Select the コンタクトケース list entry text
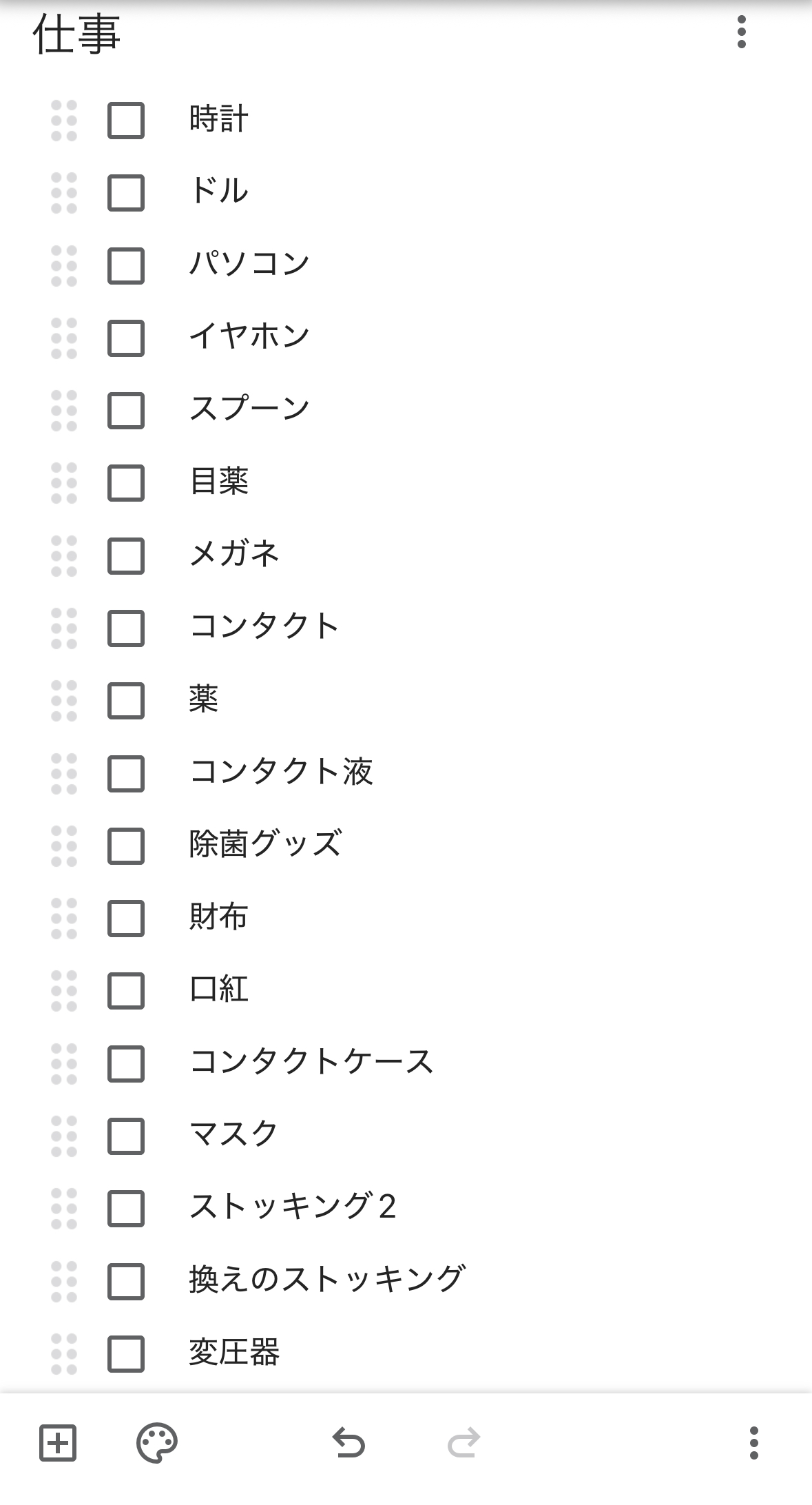Screen dimensions: 812x1505 (x=311, y=1063)
